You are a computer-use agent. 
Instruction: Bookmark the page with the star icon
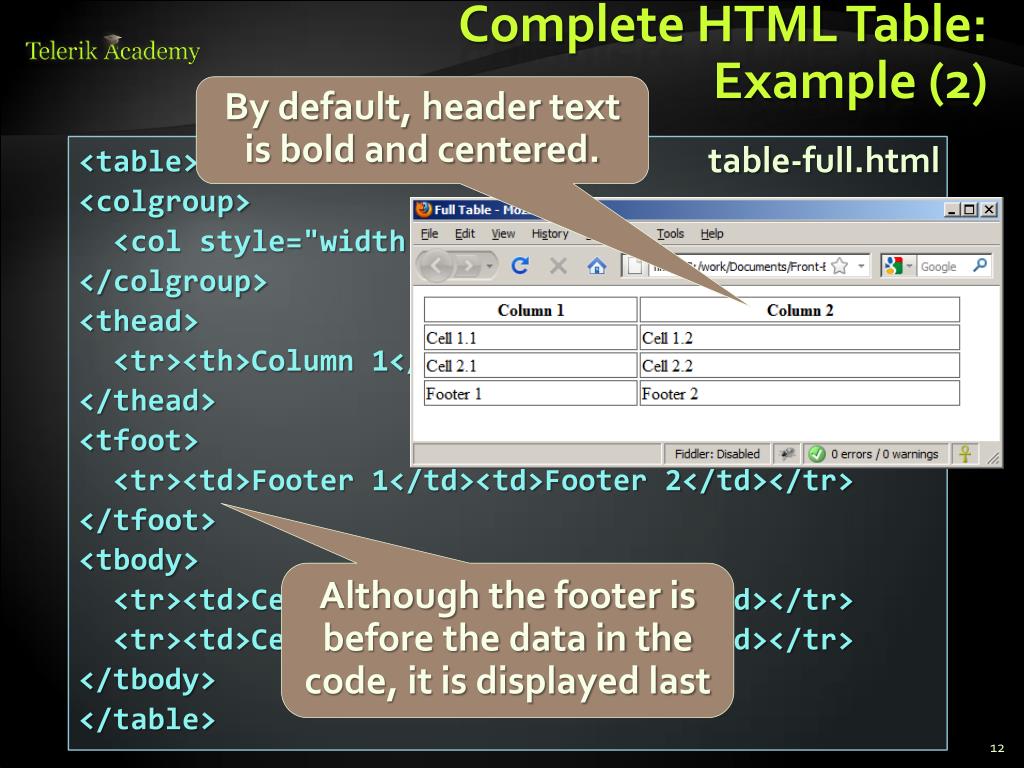pyautogui.click(x=840, y=266)
